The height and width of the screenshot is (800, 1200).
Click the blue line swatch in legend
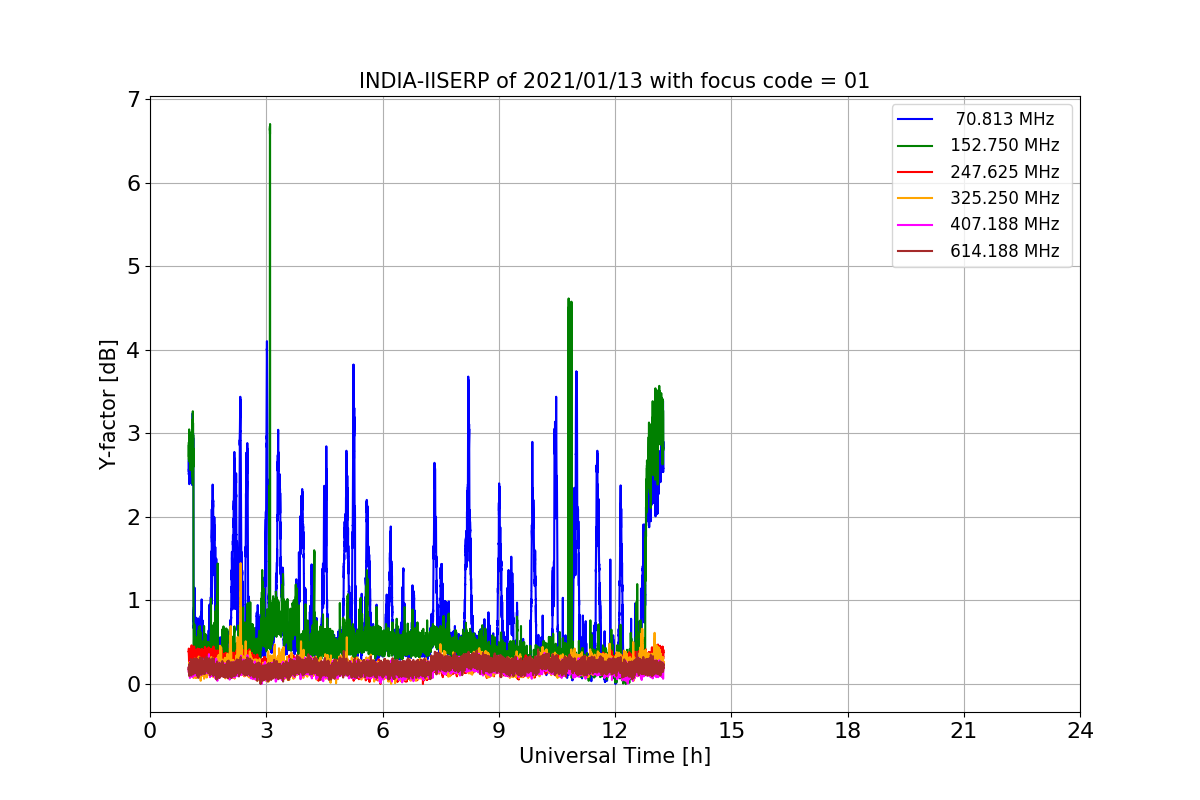915,119
